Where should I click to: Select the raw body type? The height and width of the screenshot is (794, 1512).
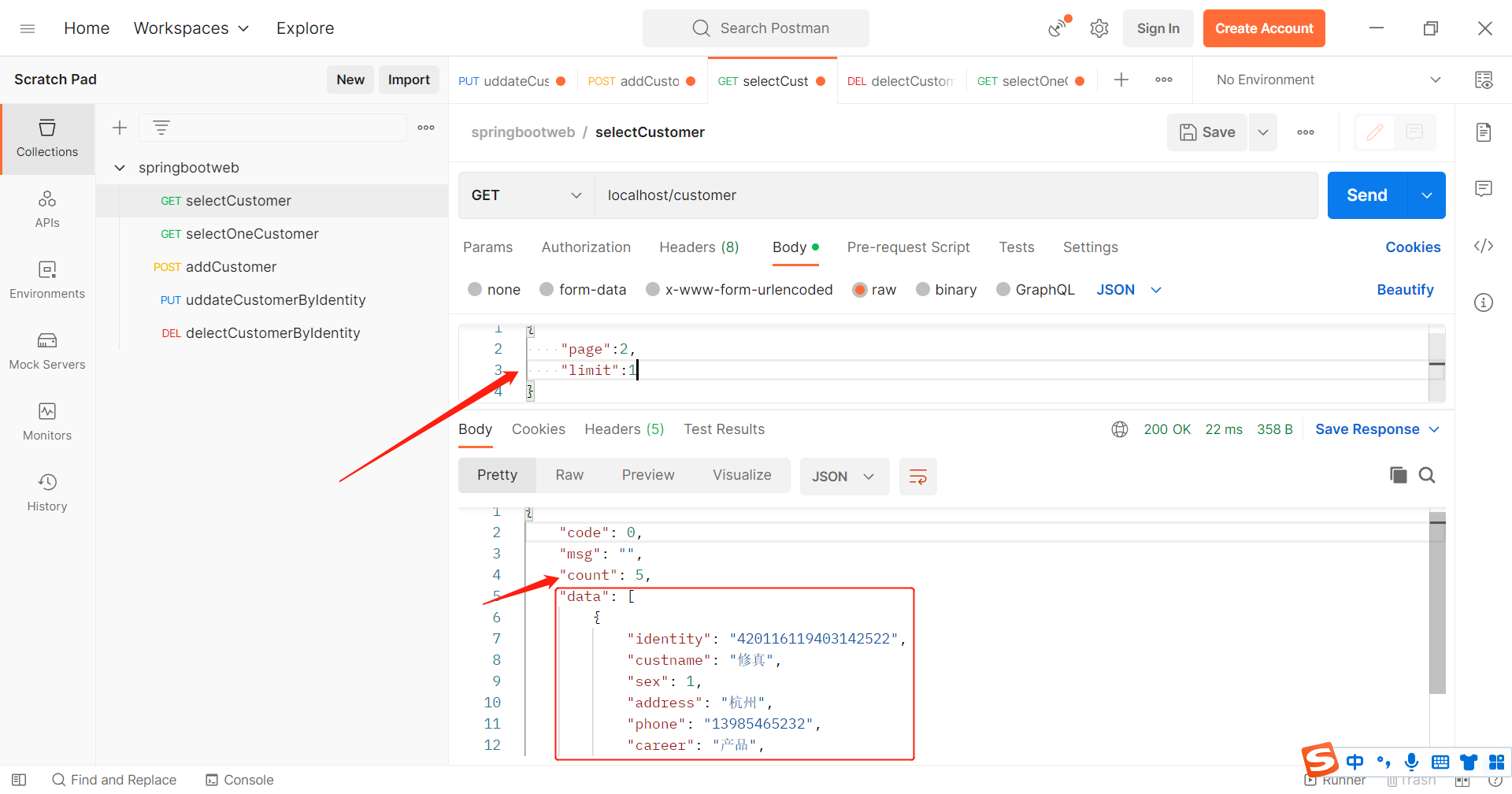(860, 289)
